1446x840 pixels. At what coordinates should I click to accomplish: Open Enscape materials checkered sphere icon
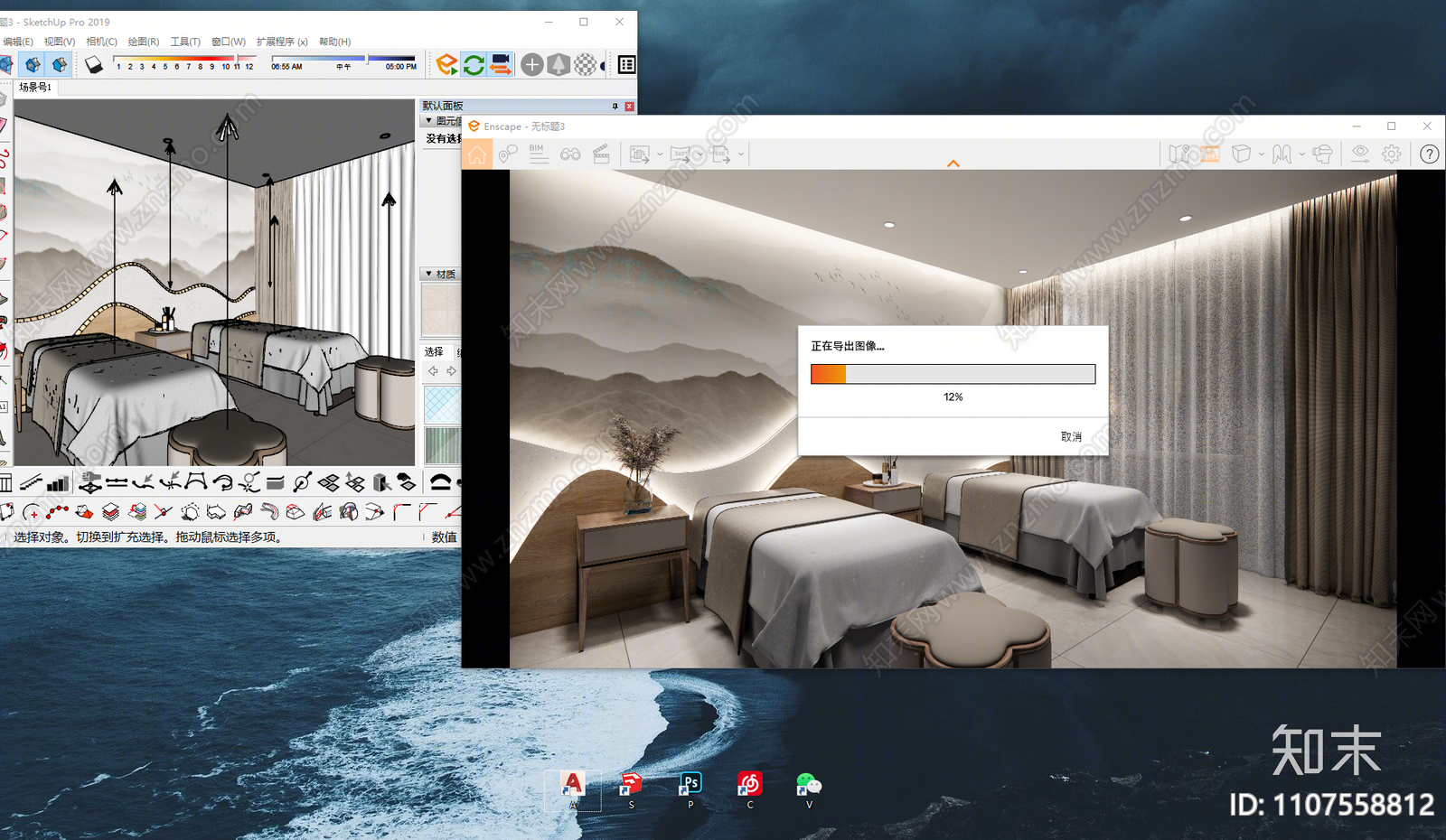point(586,64)
